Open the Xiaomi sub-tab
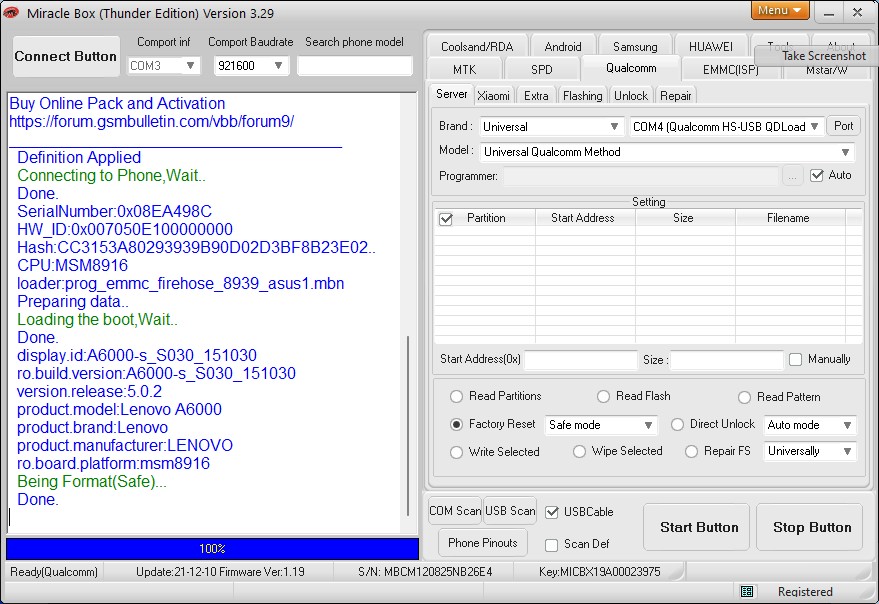Image resolution: width=879 pixels, height=604 pixels. point(493,96)
